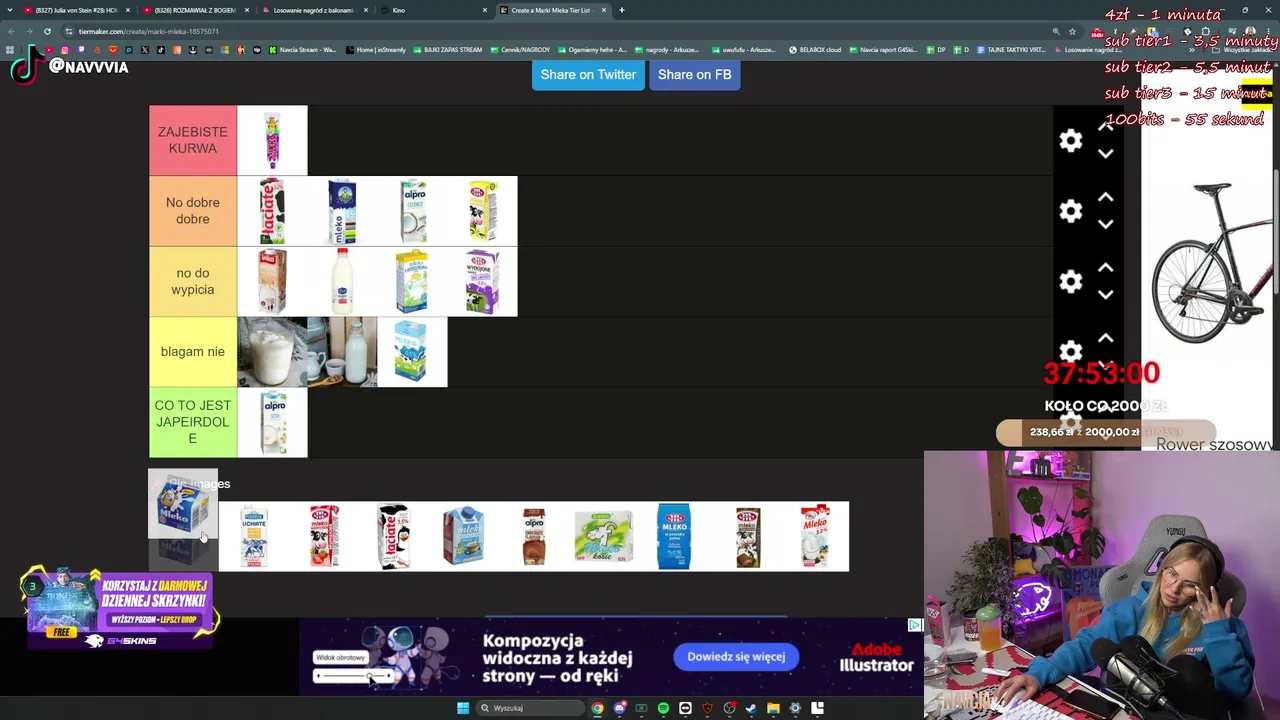Viewport: 1280px width, 720px height.
Task: Select the pink bottle in ZAJEBISTE KURWA tier
Action: click(x=272, y=140)
